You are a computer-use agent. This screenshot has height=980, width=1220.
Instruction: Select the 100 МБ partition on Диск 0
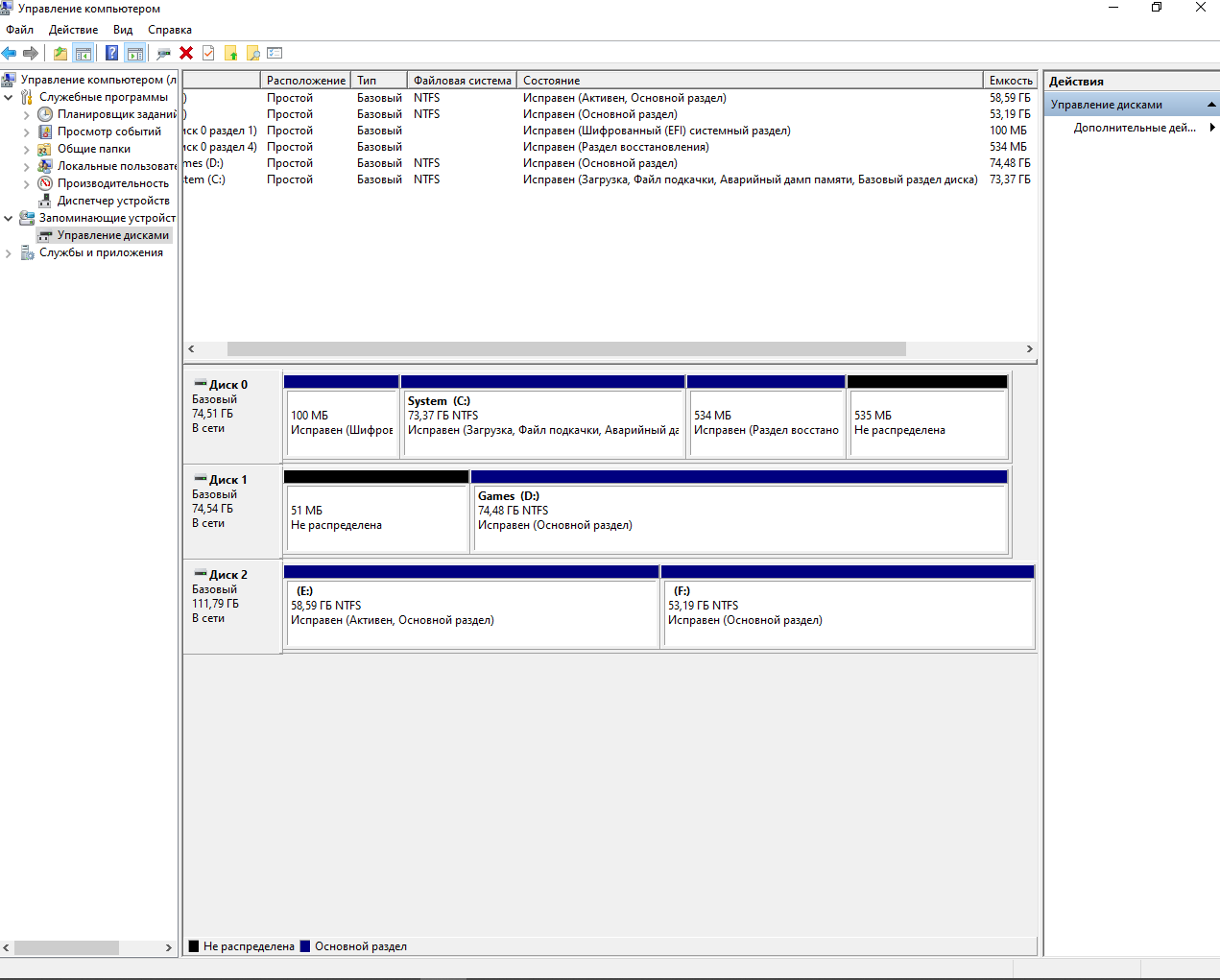[x=342, y=417]
